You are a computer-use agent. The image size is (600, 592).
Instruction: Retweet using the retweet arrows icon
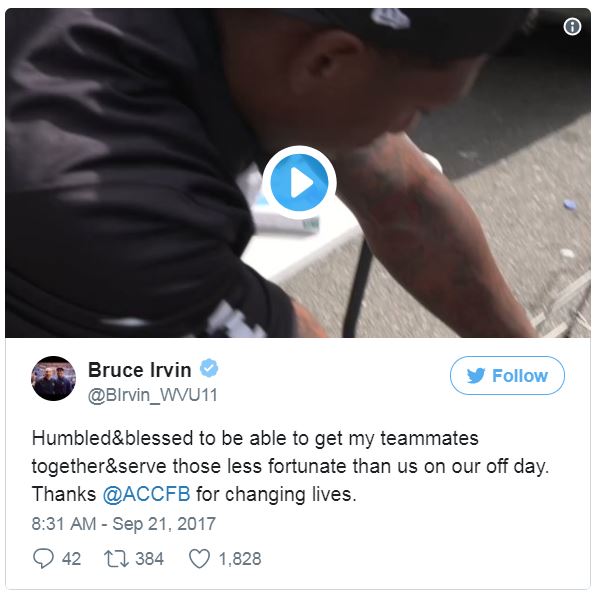116,559
